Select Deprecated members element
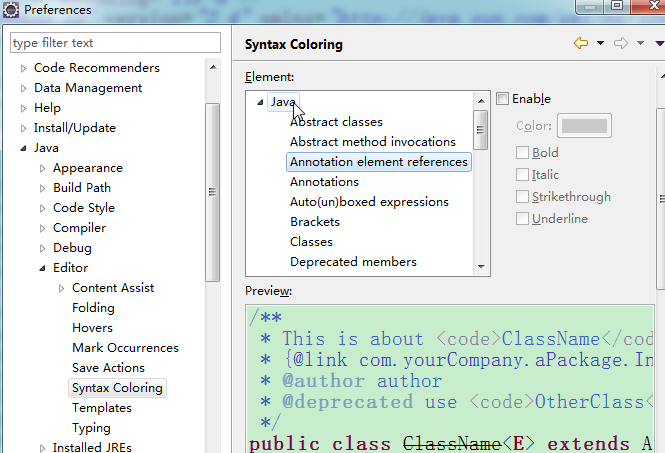 click(x=354, y=262)
